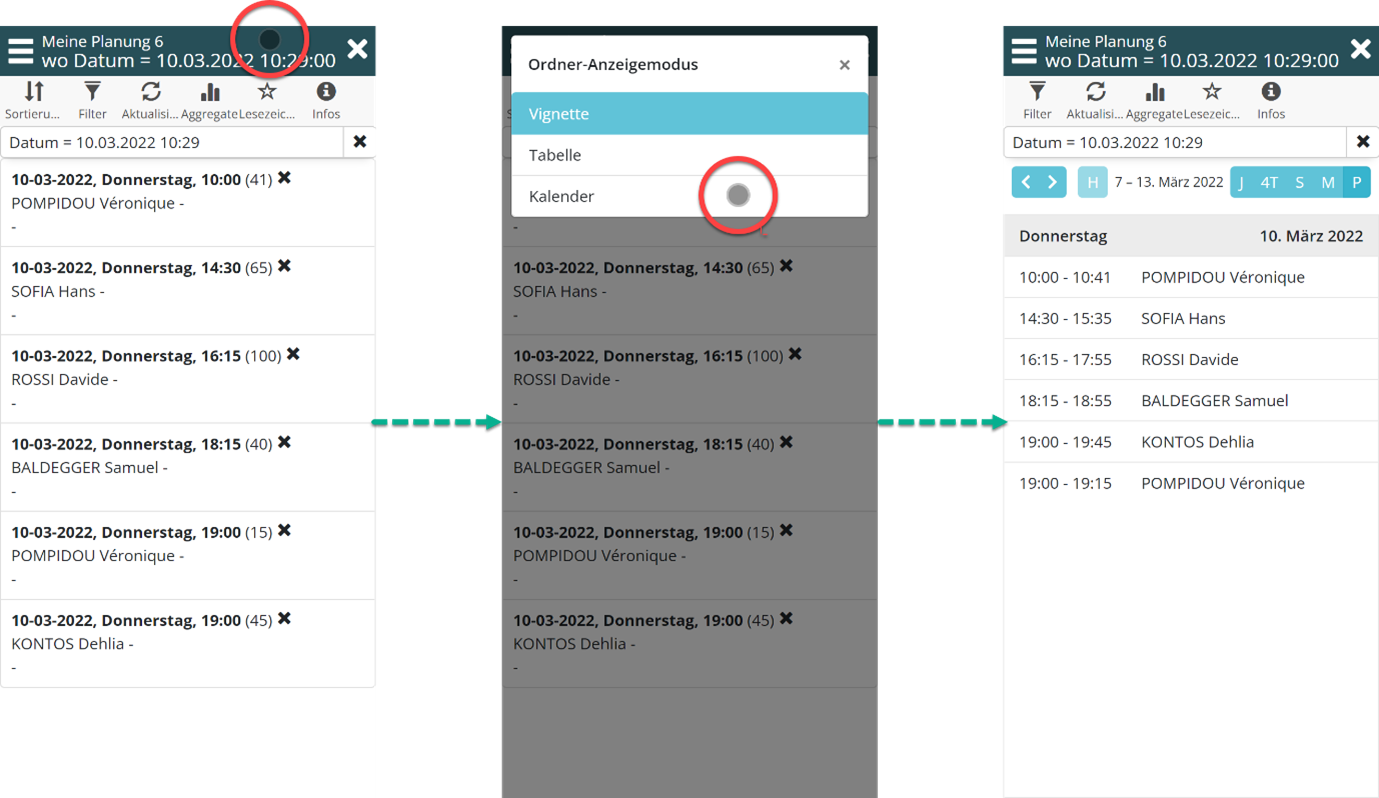Click the Aggregate bar chart icon in the left panel

pos(210,93)
